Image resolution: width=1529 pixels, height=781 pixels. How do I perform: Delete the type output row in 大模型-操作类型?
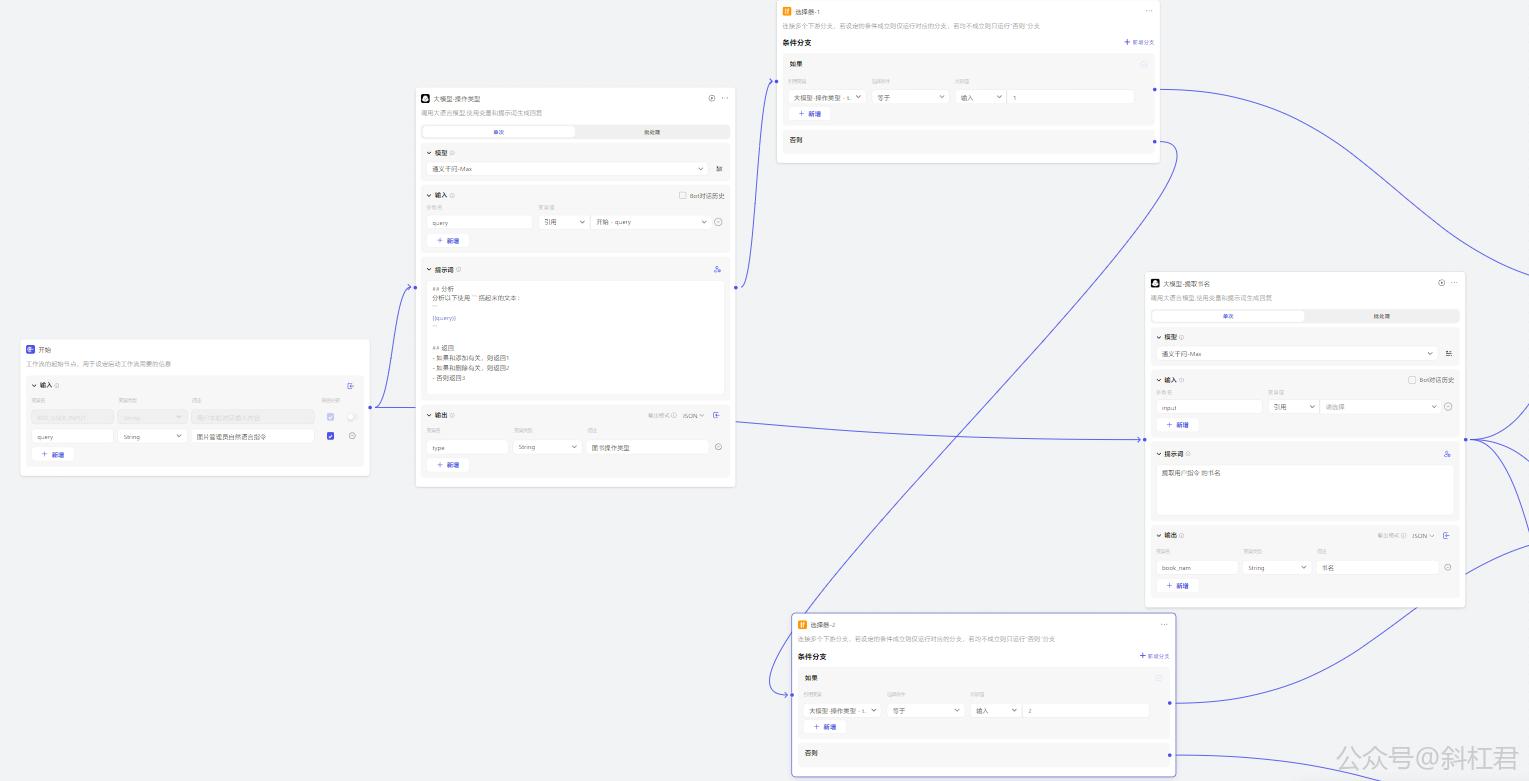tap(718, 447)
